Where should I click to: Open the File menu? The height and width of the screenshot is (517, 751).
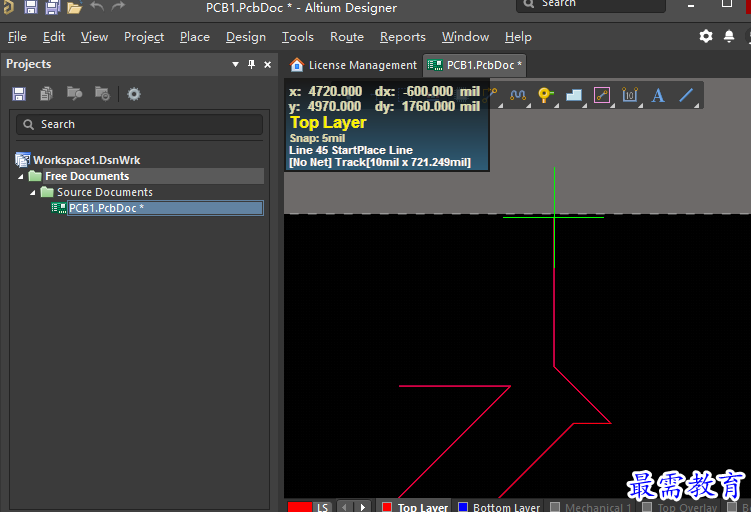17,37
